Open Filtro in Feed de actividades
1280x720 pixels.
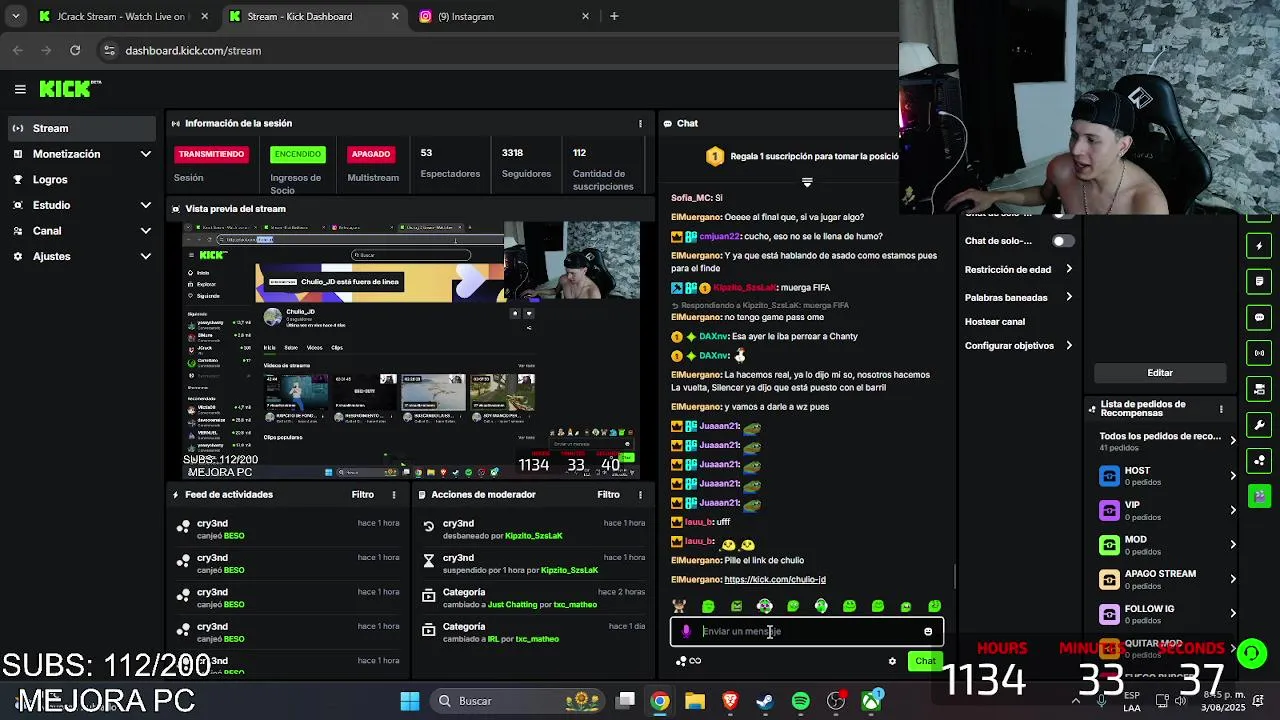point(363,494)
